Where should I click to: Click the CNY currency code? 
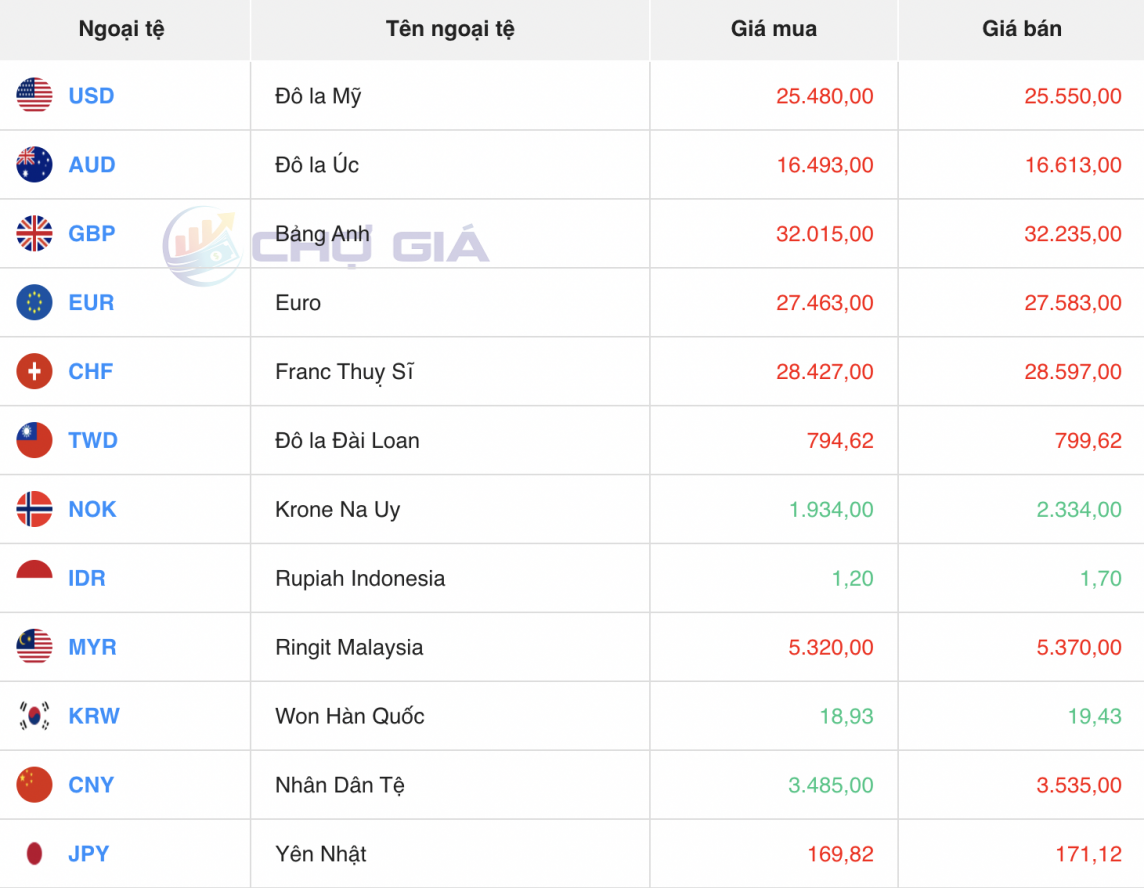(89, 785)
